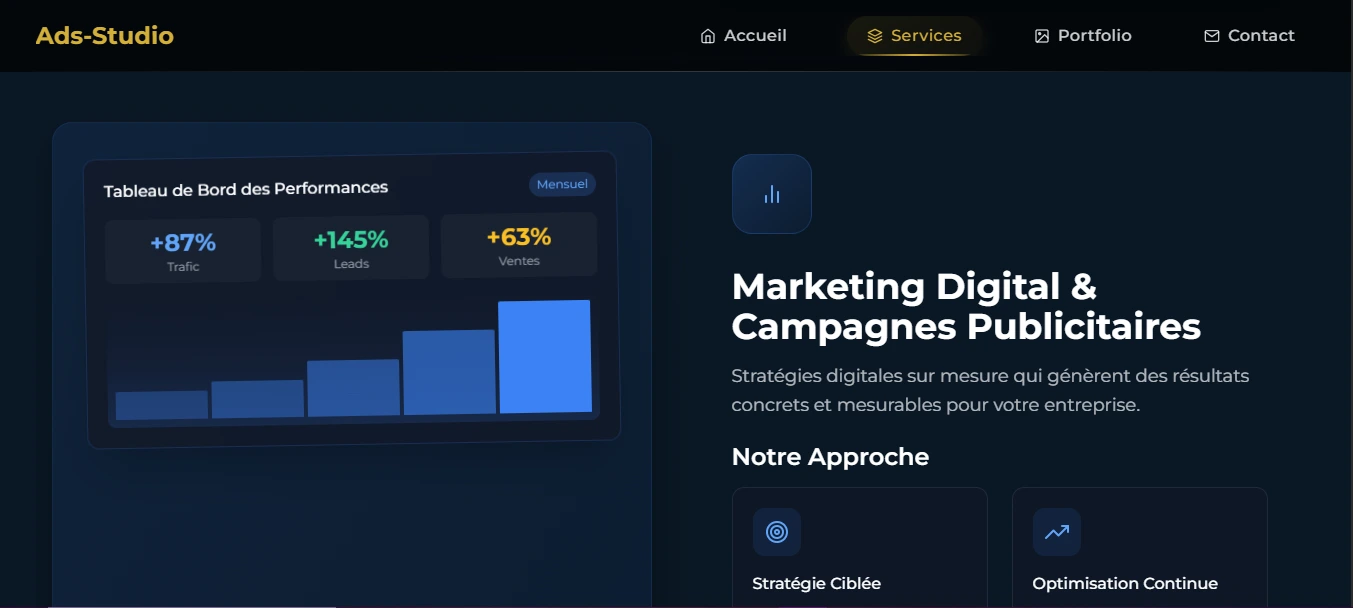Click the envelope icon beside Contact
The width and height of the screenshot is (1353, 608).
[x=1212, y=35]
